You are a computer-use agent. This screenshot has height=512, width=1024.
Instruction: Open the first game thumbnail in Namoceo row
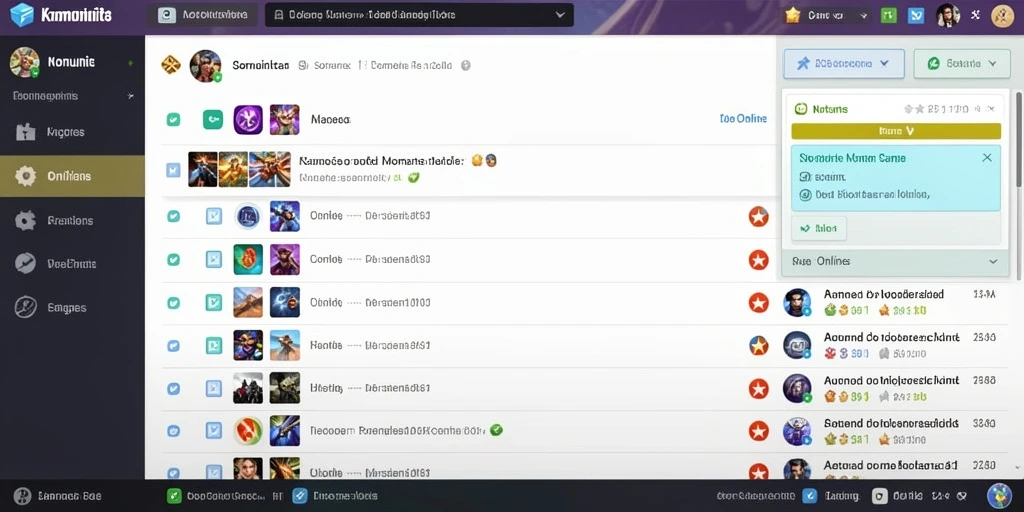pos(202,169)
